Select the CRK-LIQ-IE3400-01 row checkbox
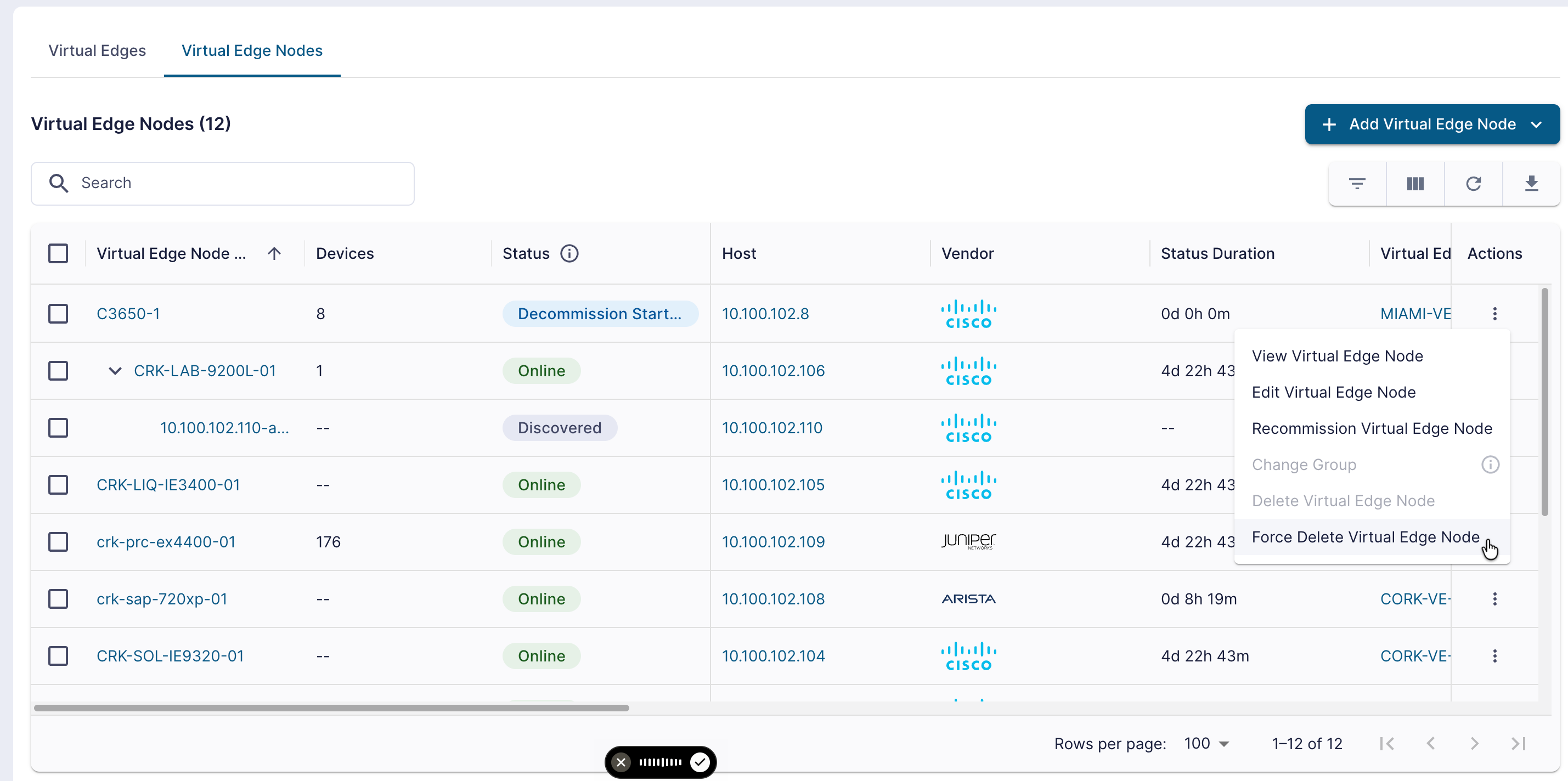 pyautogui.click(x=58, y=484)
